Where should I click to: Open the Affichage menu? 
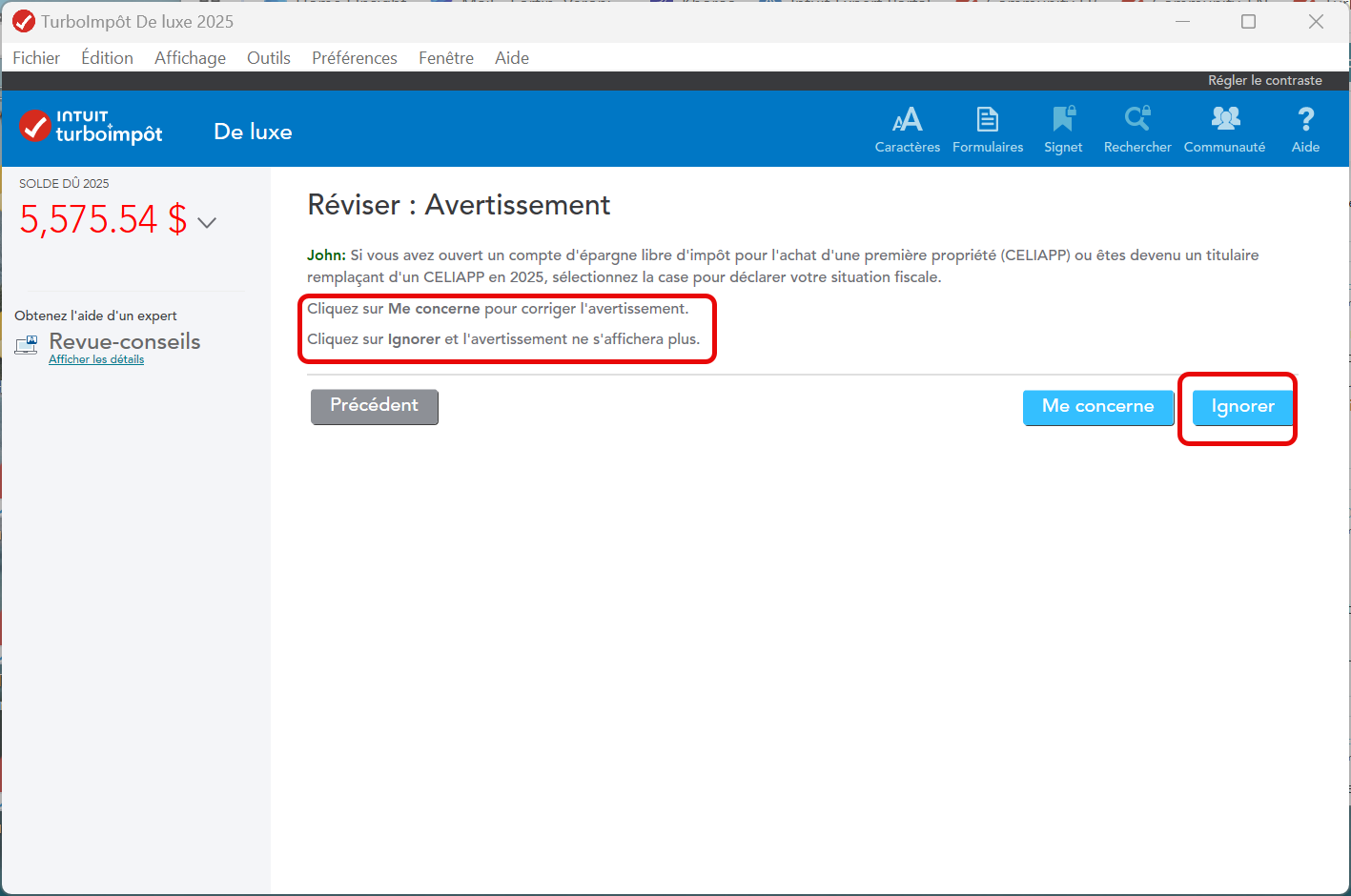190,58
